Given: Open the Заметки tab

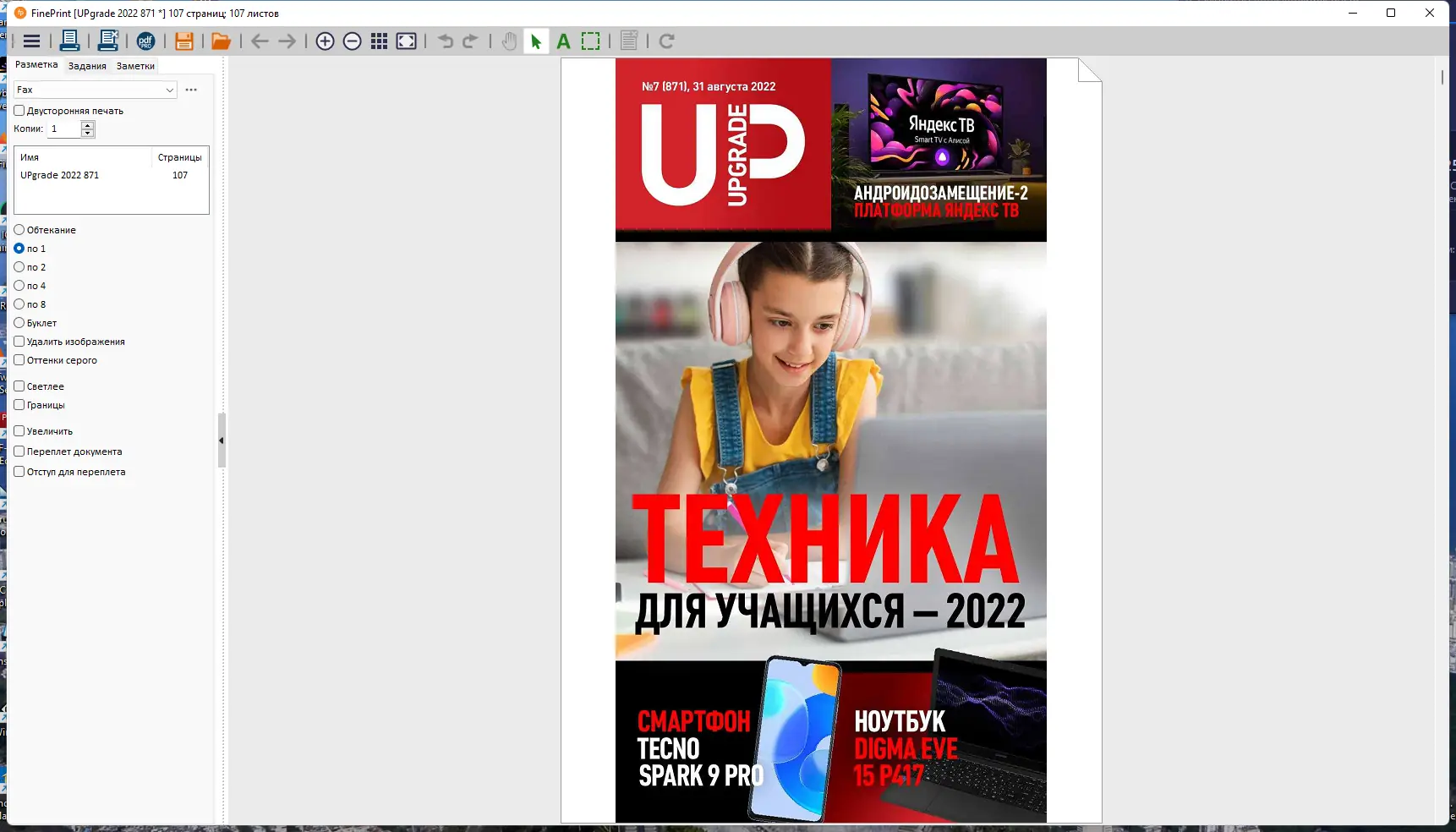Looking at the screenshot, I should click(134, 65).
